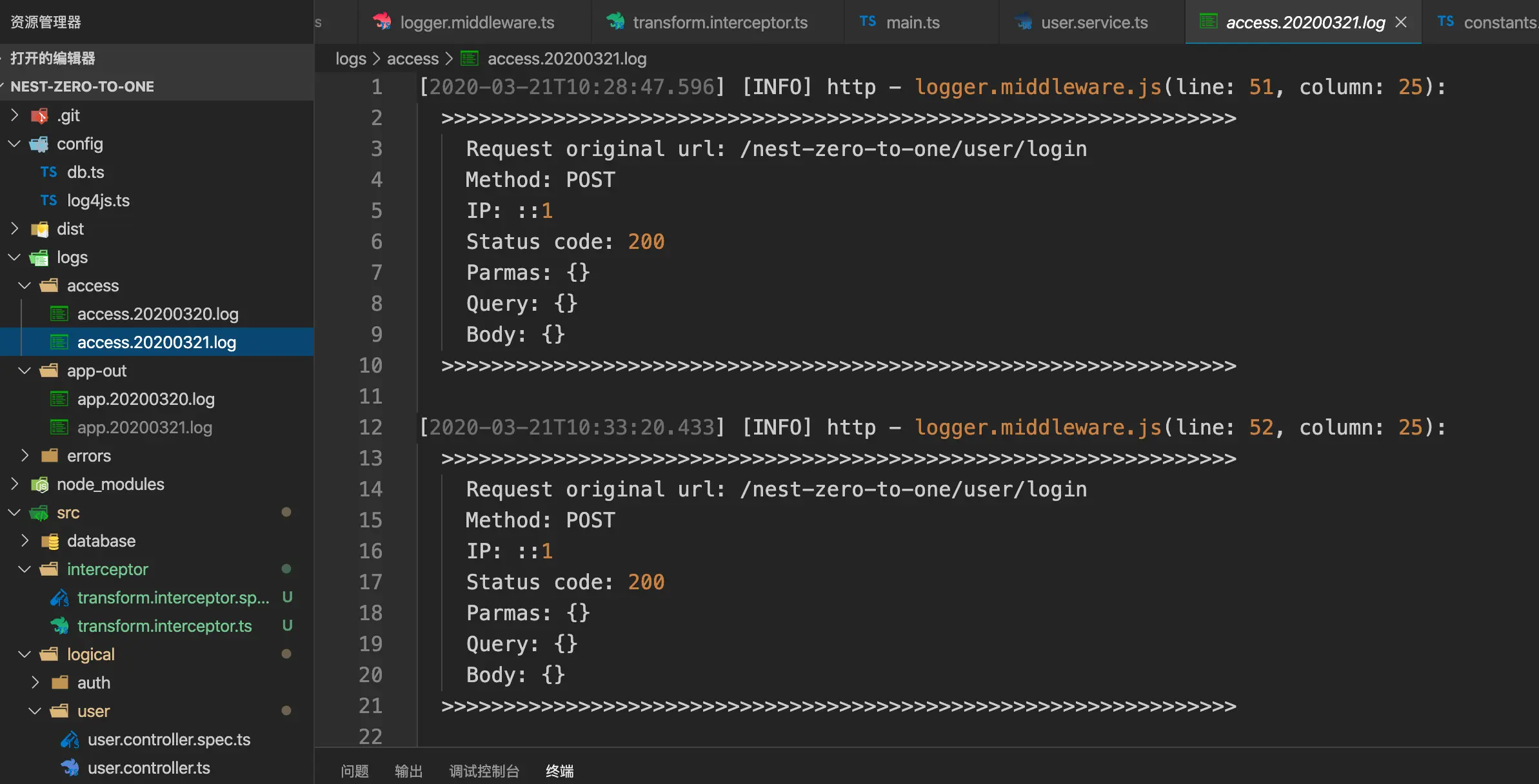Select the 终端 panel tab
This screenshot has height=784, width=1539.
click(559, 771)
